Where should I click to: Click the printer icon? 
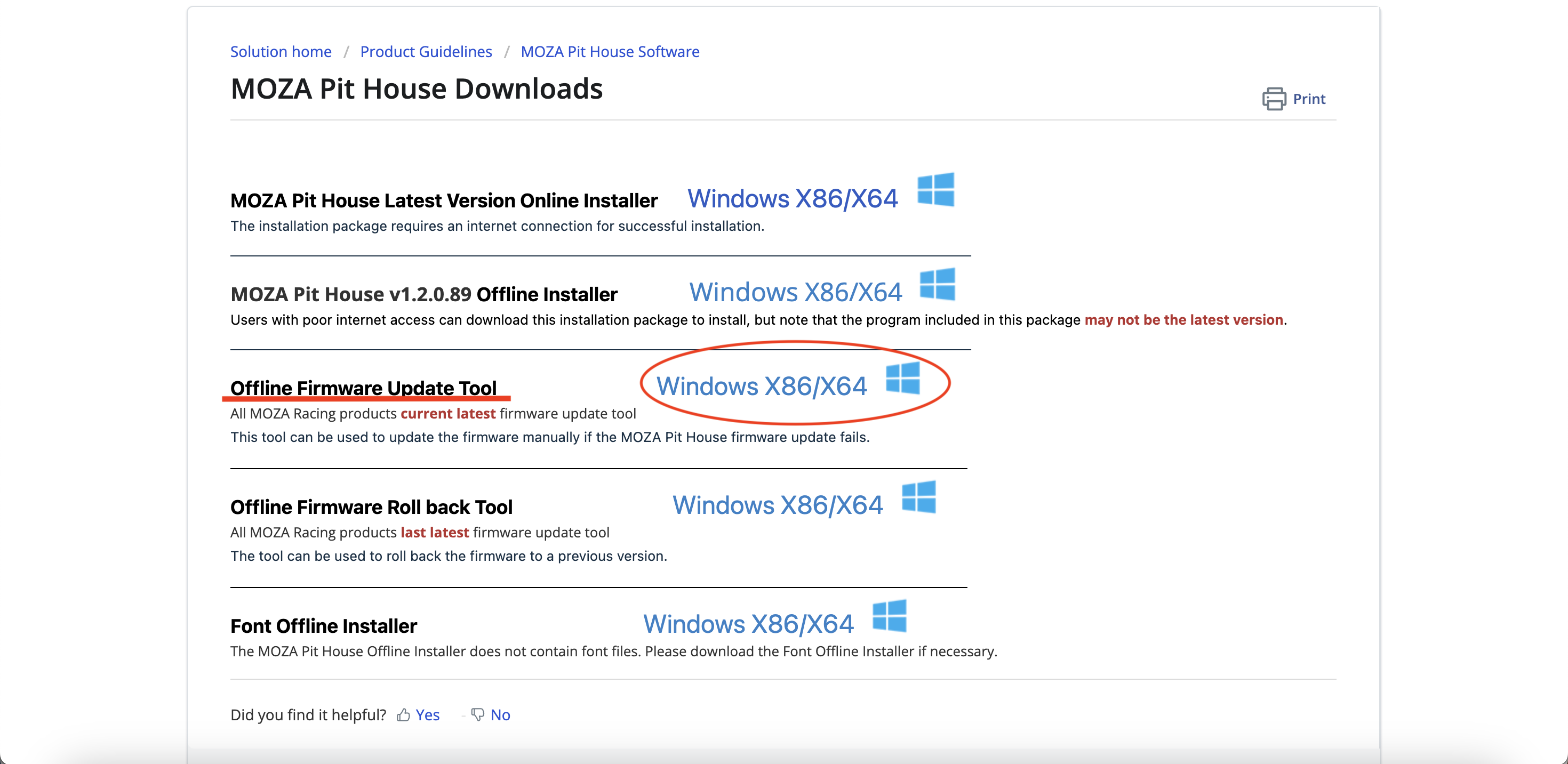1274,99
